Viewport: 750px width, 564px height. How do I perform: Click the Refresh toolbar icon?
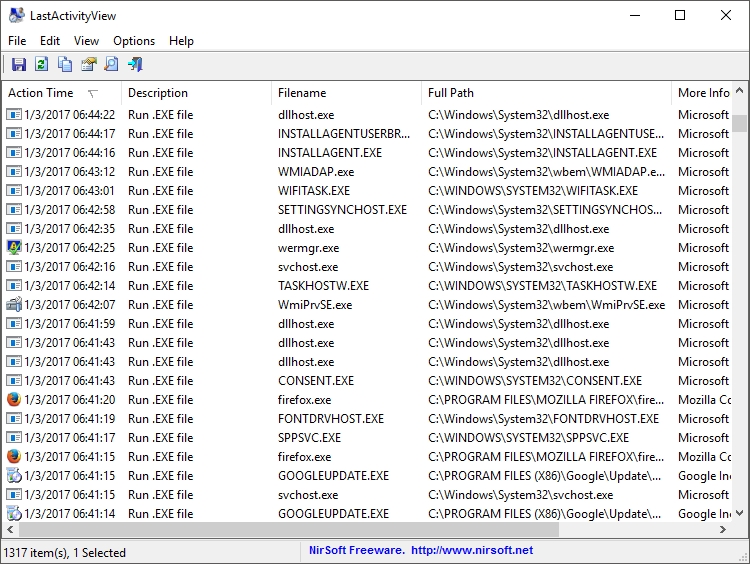[x=42, y=64]
